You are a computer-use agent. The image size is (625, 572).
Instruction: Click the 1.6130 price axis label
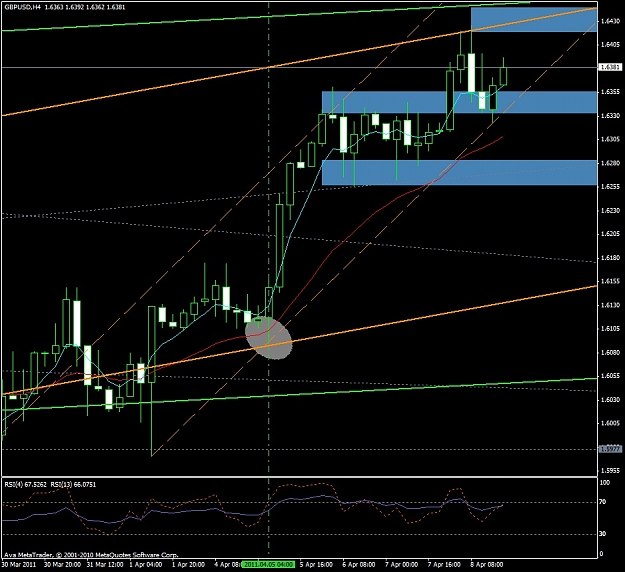pyautogui.click(x=610, y=305)
